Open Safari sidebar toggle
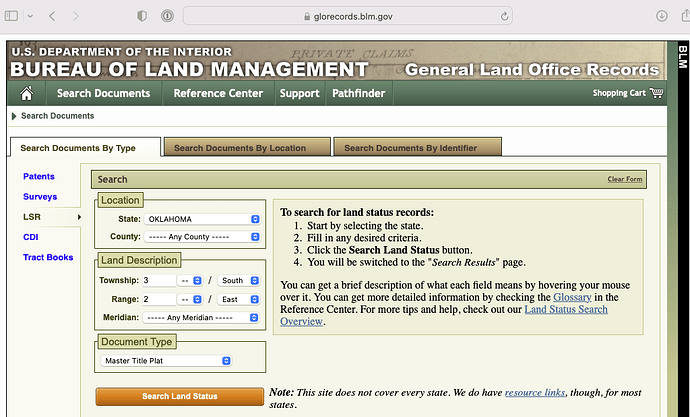This screenshot has height=417, width=690. pyautogui.click(x=11, y=16)
